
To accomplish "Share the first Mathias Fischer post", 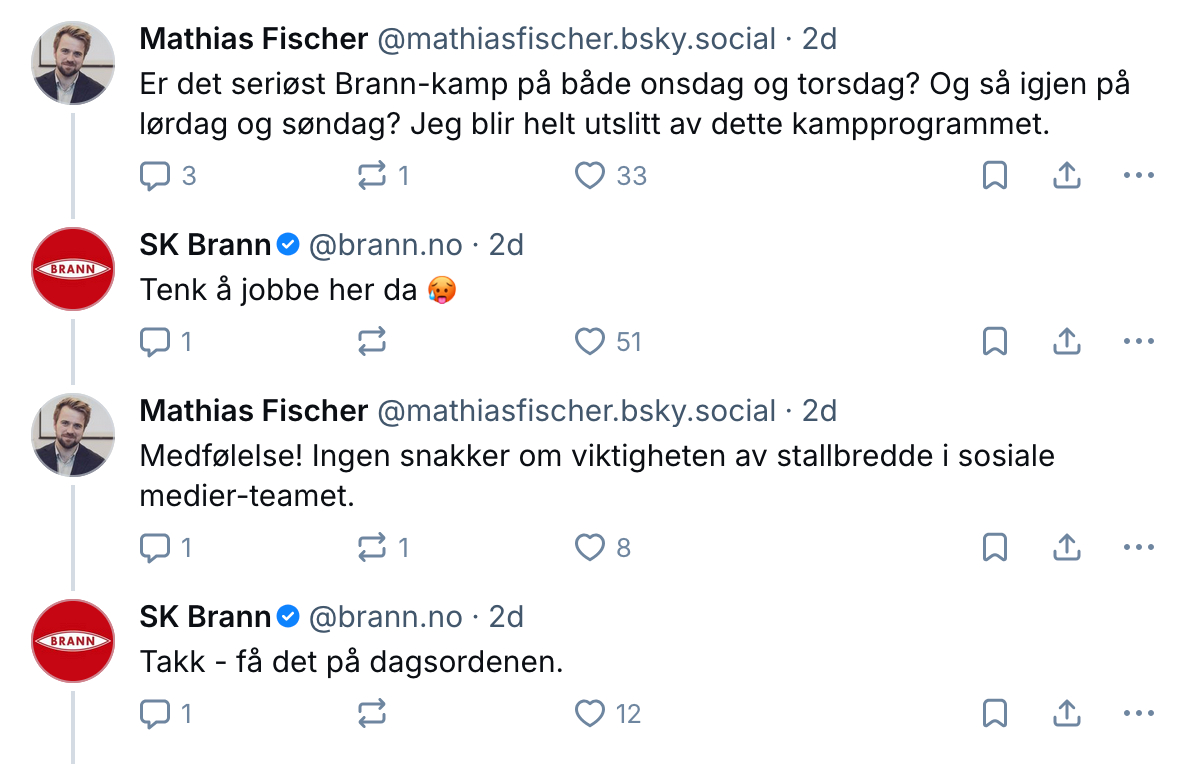I will [1067, 176].
